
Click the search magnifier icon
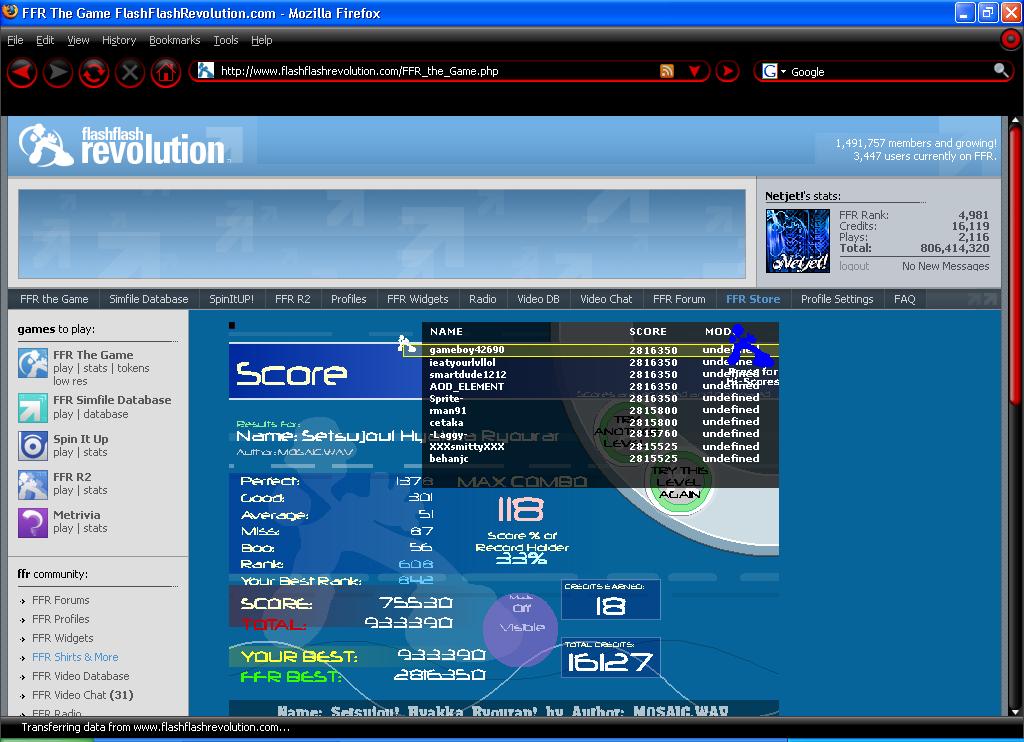pos(1000,70)
